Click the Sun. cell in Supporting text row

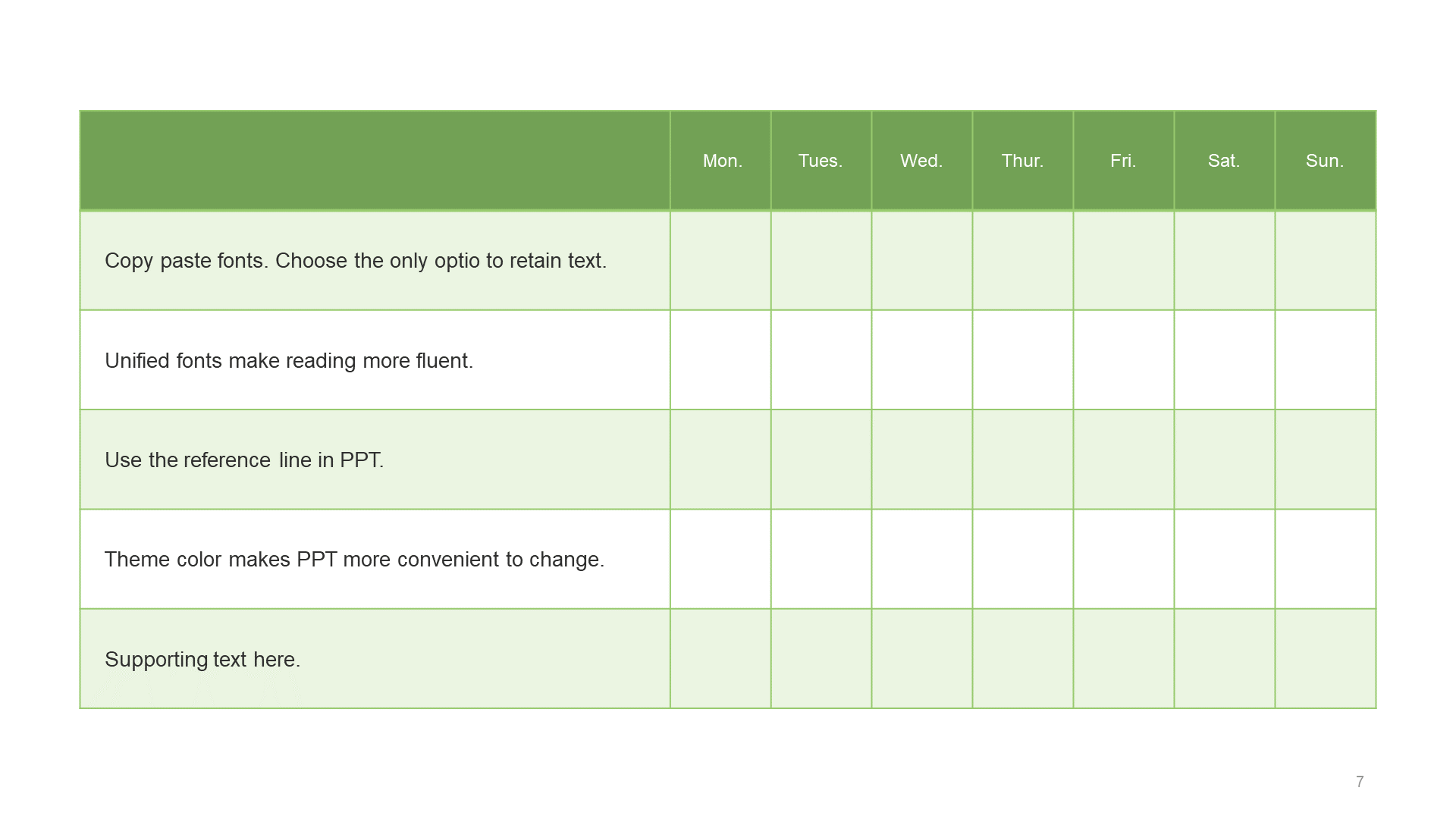(x=1326, y=659)
